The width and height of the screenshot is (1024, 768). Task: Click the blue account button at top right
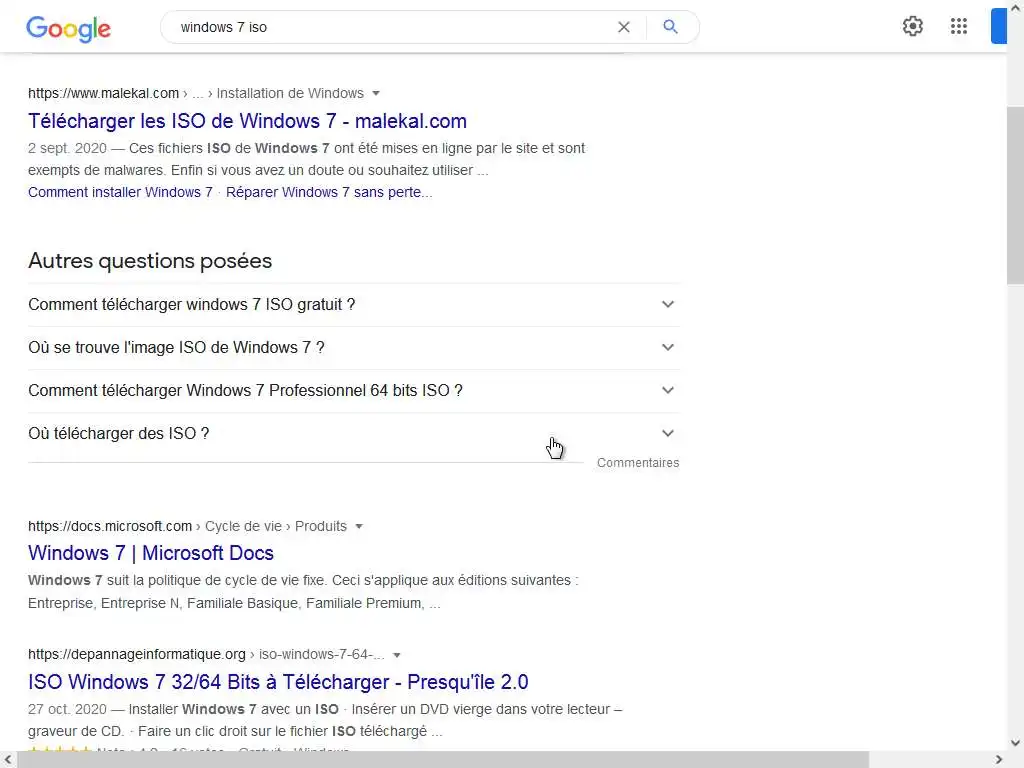pos(999,26)
